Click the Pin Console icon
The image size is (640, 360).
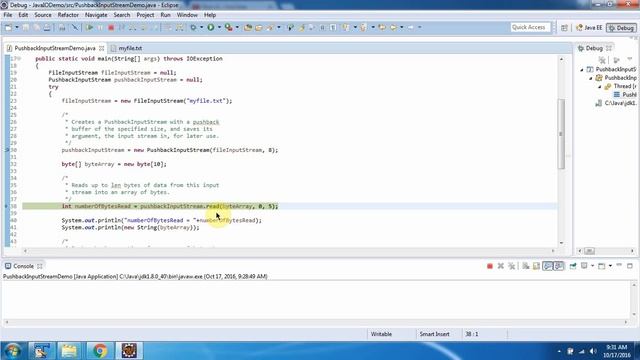tap(573, 266)
